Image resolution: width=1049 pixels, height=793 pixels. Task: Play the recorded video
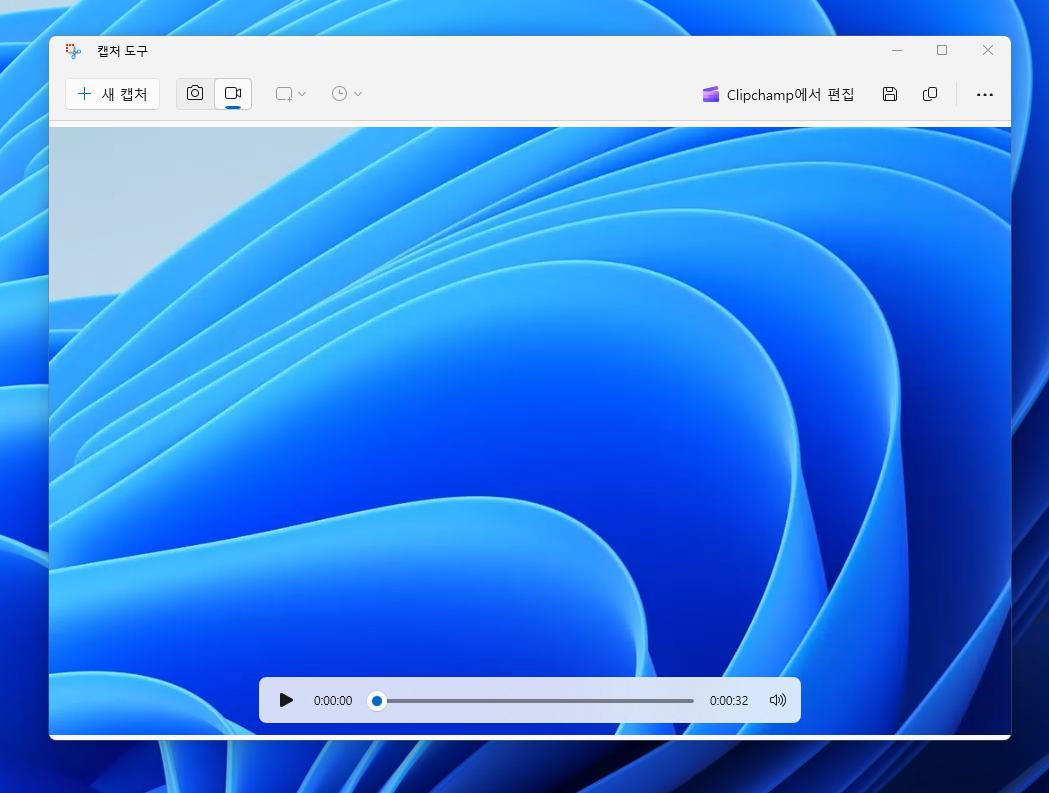tap(286, 700)
